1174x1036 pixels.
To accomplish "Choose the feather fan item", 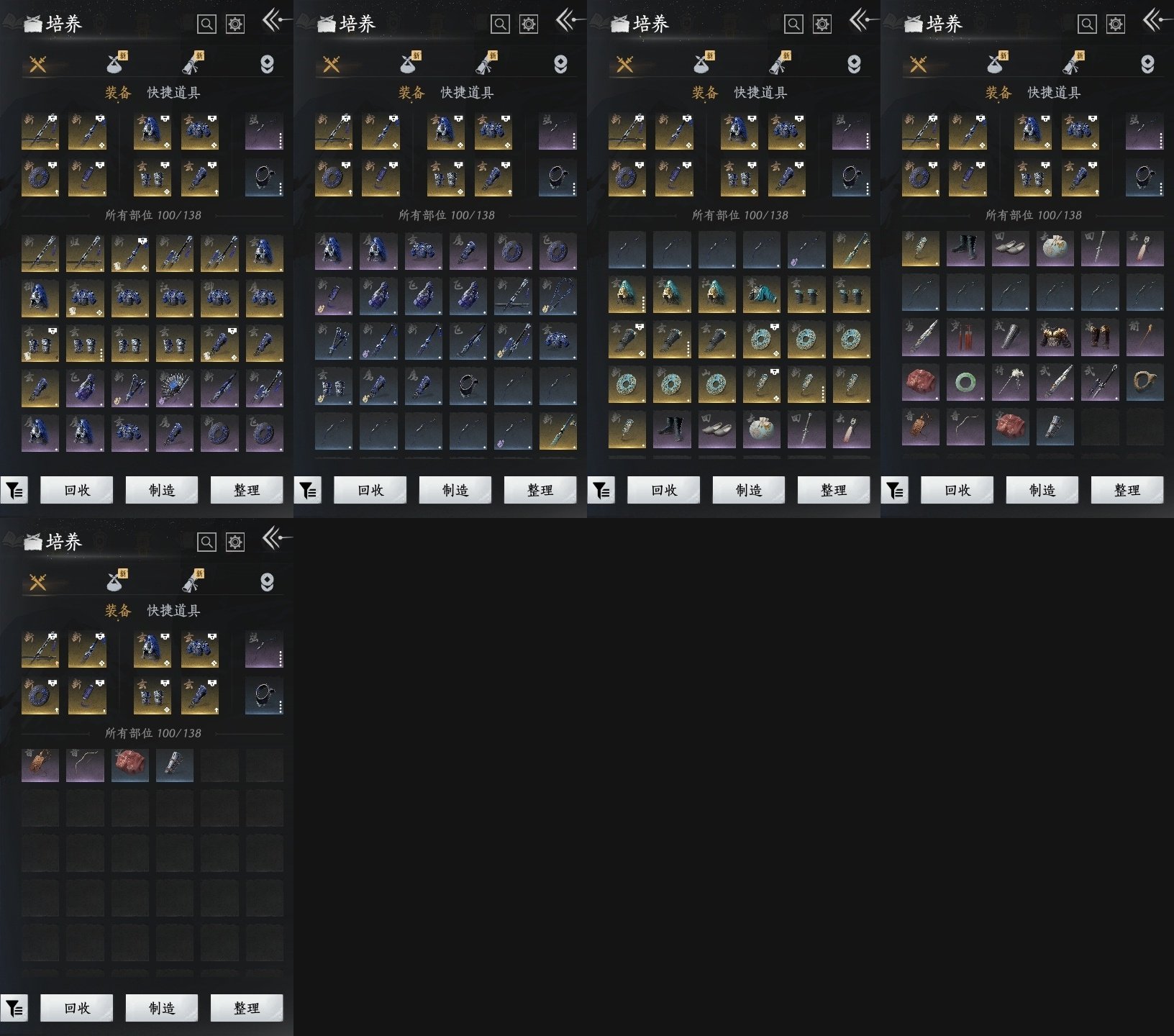I will pos(174,388).
